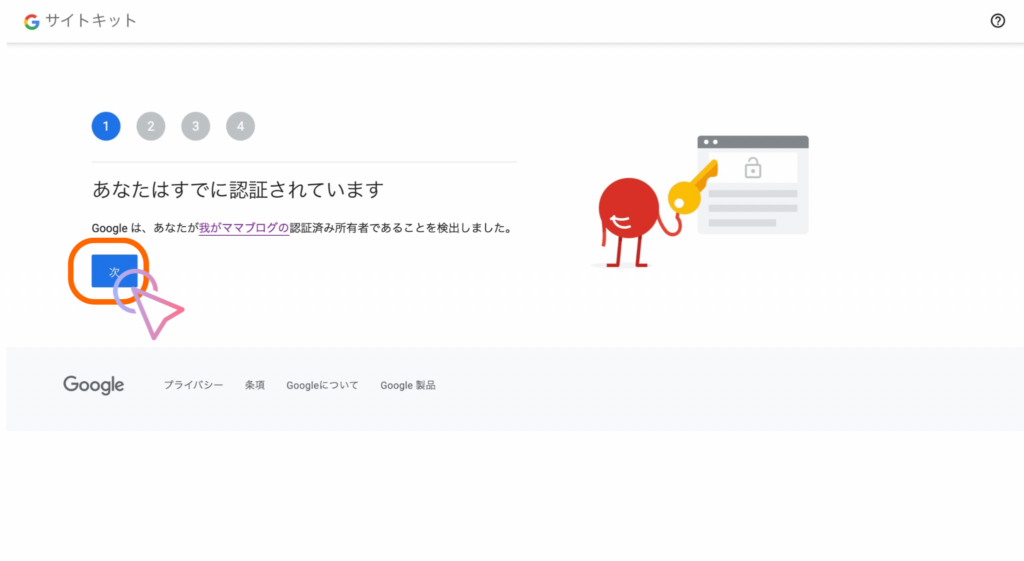Open the Google 製品 footer link
This screenshot has height=561, width=1024.
pos(407,385)
